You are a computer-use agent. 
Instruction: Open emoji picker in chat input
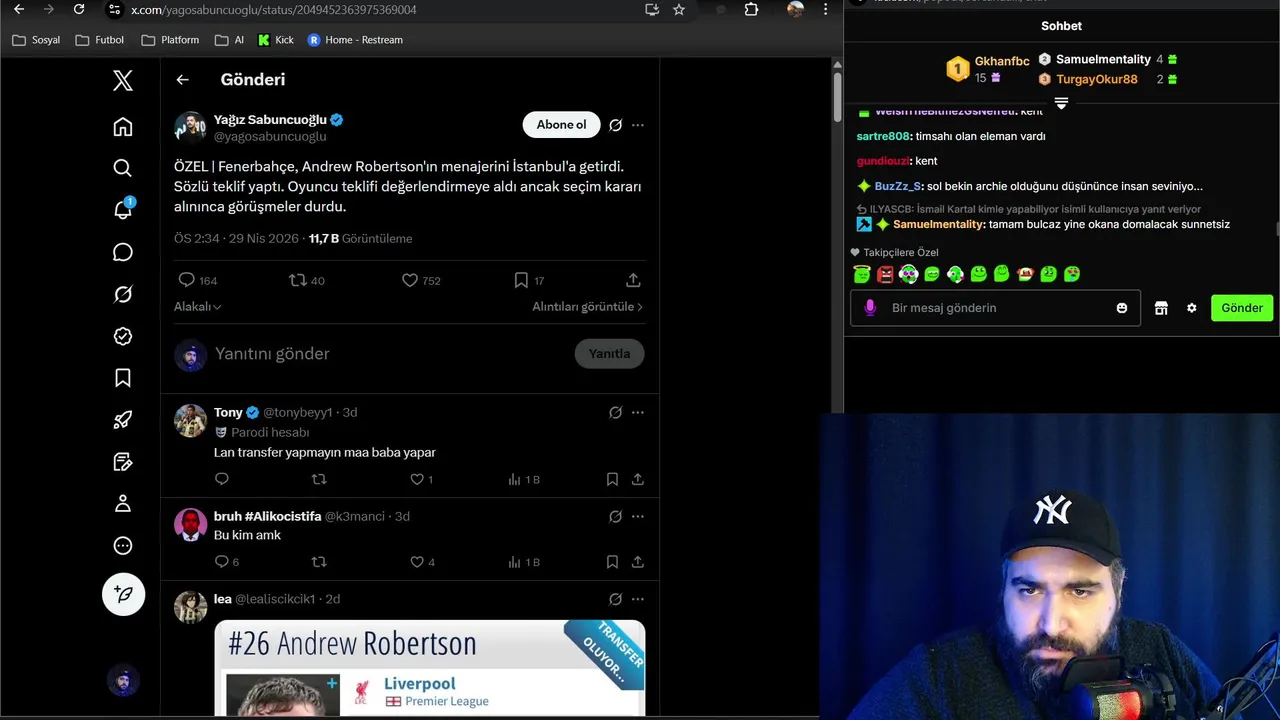pyautogui.click(x=1122, y=308)
